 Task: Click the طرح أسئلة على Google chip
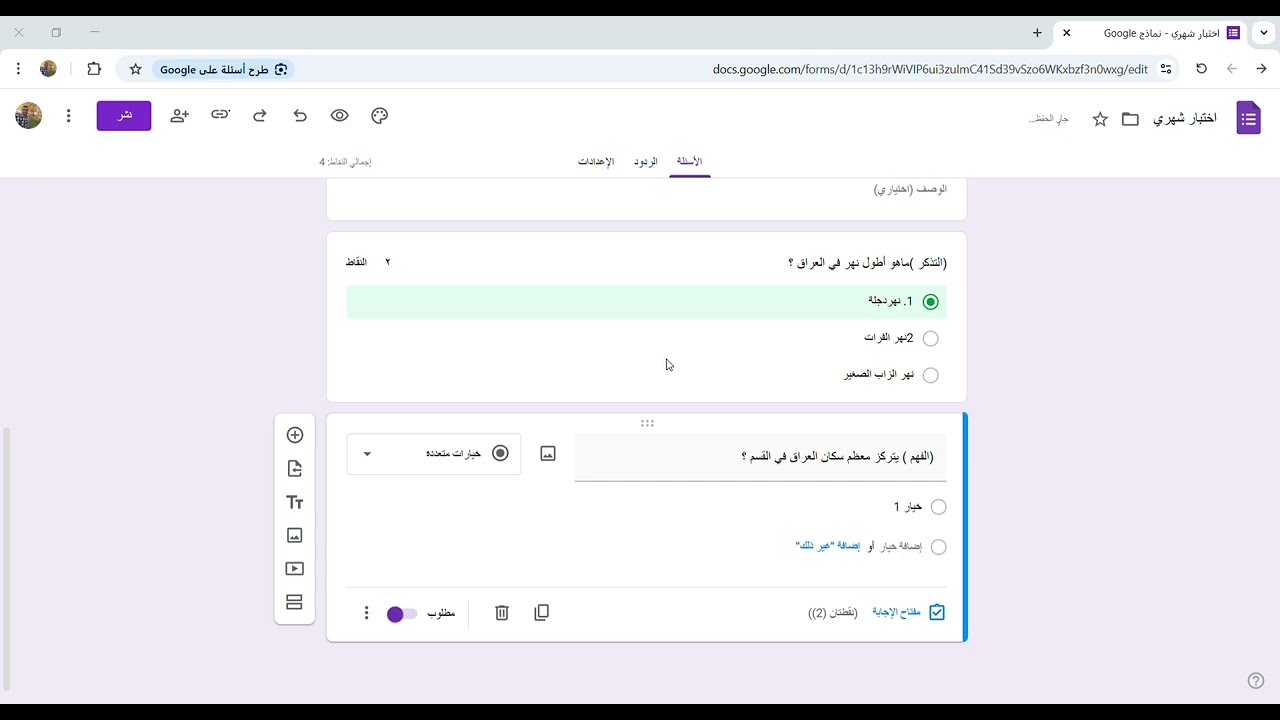click(224, 69)
